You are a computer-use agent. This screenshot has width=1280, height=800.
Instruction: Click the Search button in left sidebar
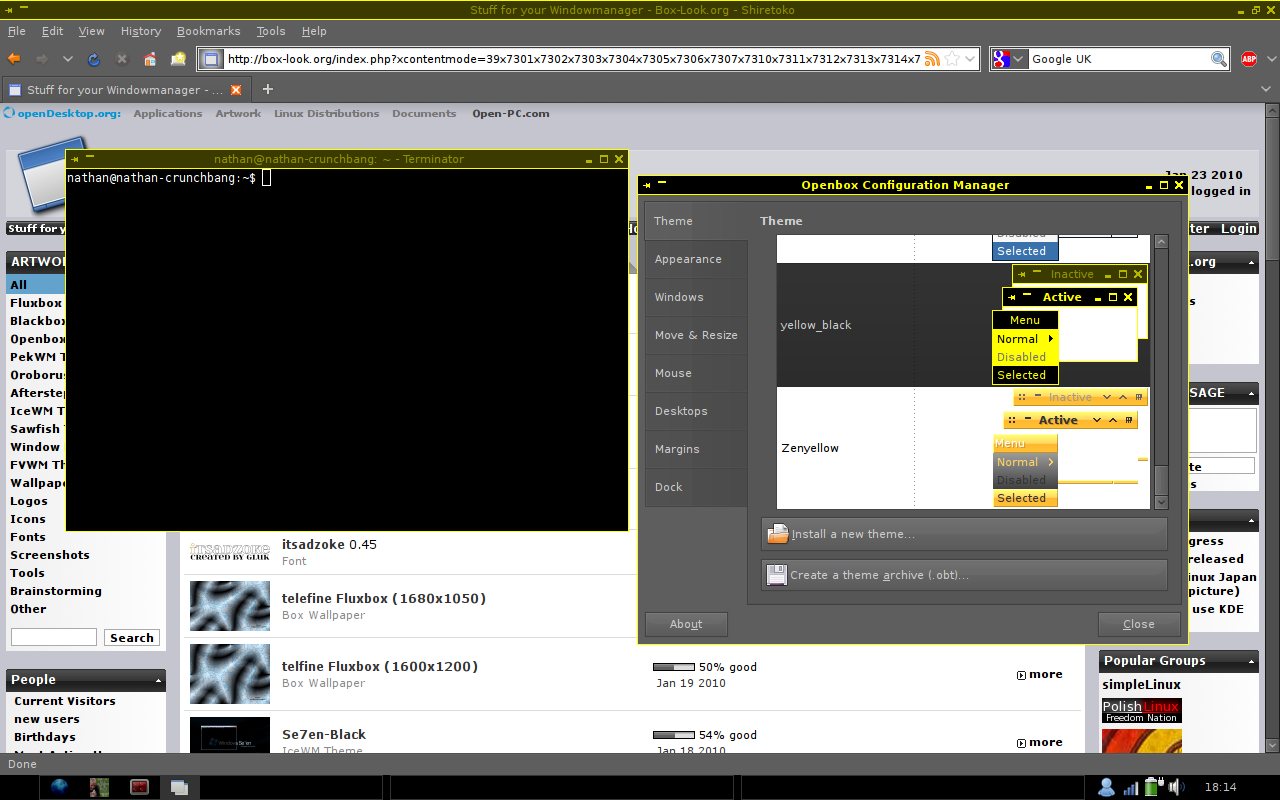click(x=132, y=638)
